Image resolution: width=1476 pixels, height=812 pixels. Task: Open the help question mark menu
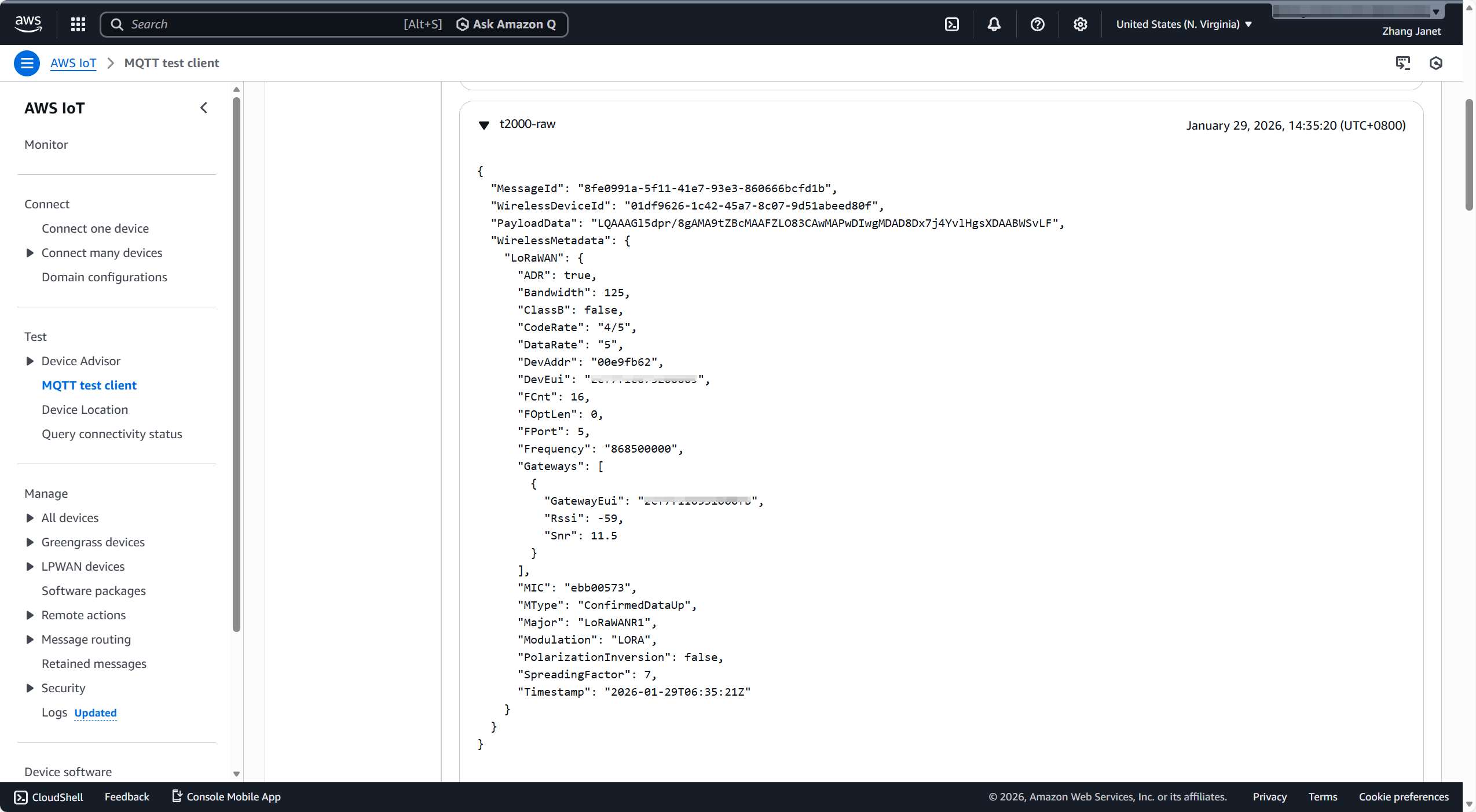1037,24
